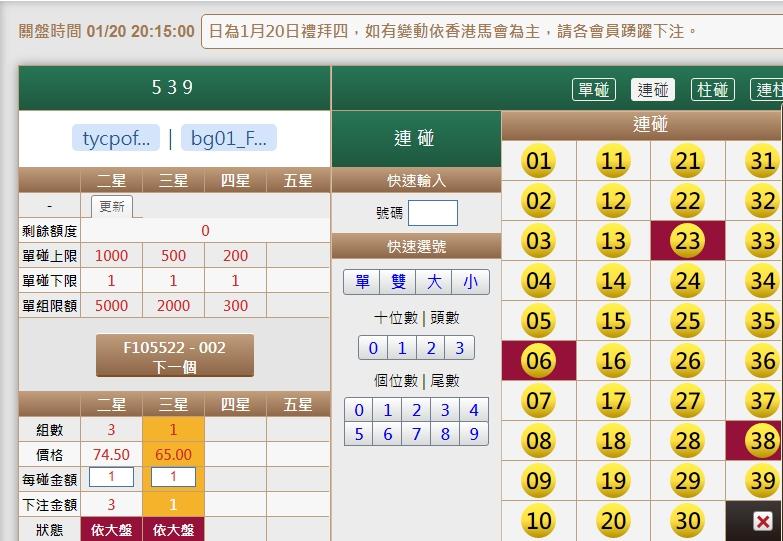The image size is (783, 541).
Task: Select units digit 4 under 個位數
Action: [x=474, y=410]
